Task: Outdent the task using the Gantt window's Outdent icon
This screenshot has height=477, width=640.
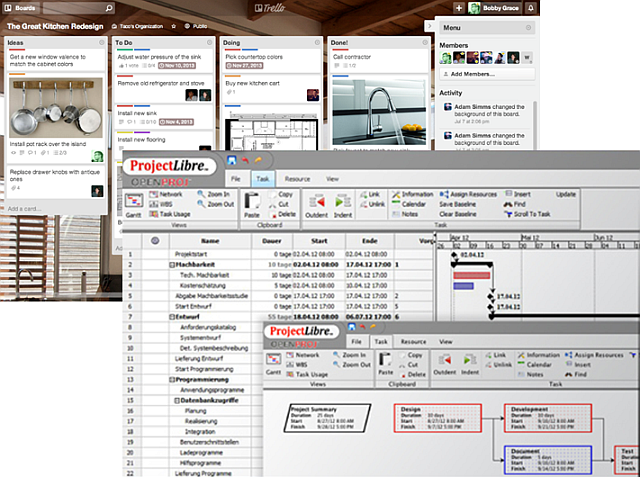Action: pos(316,201)
